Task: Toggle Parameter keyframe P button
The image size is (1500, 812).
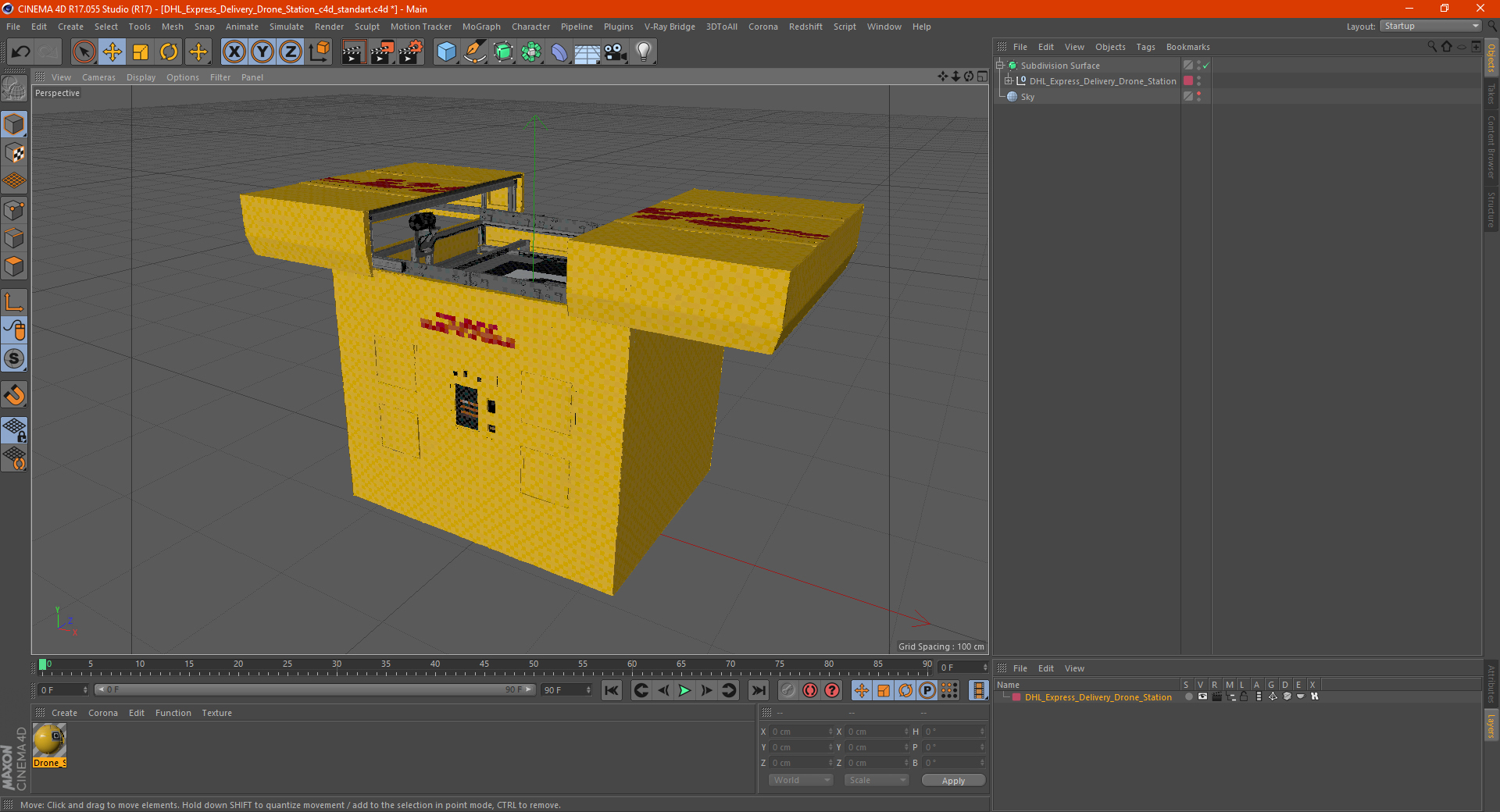Action: coord(927,690)
